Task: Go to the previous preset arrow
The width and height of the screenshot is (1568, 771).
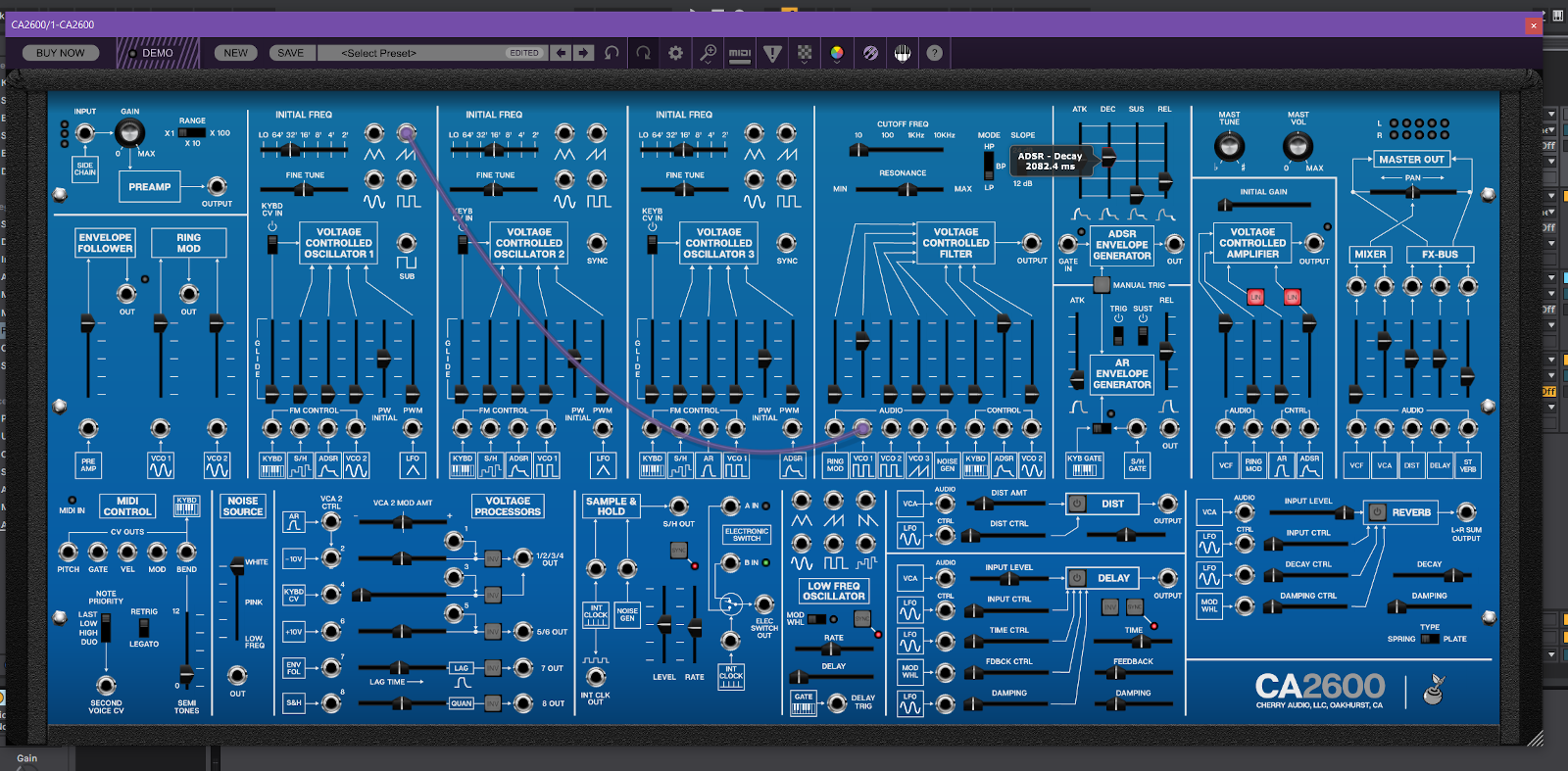Action: coord(561,53)
